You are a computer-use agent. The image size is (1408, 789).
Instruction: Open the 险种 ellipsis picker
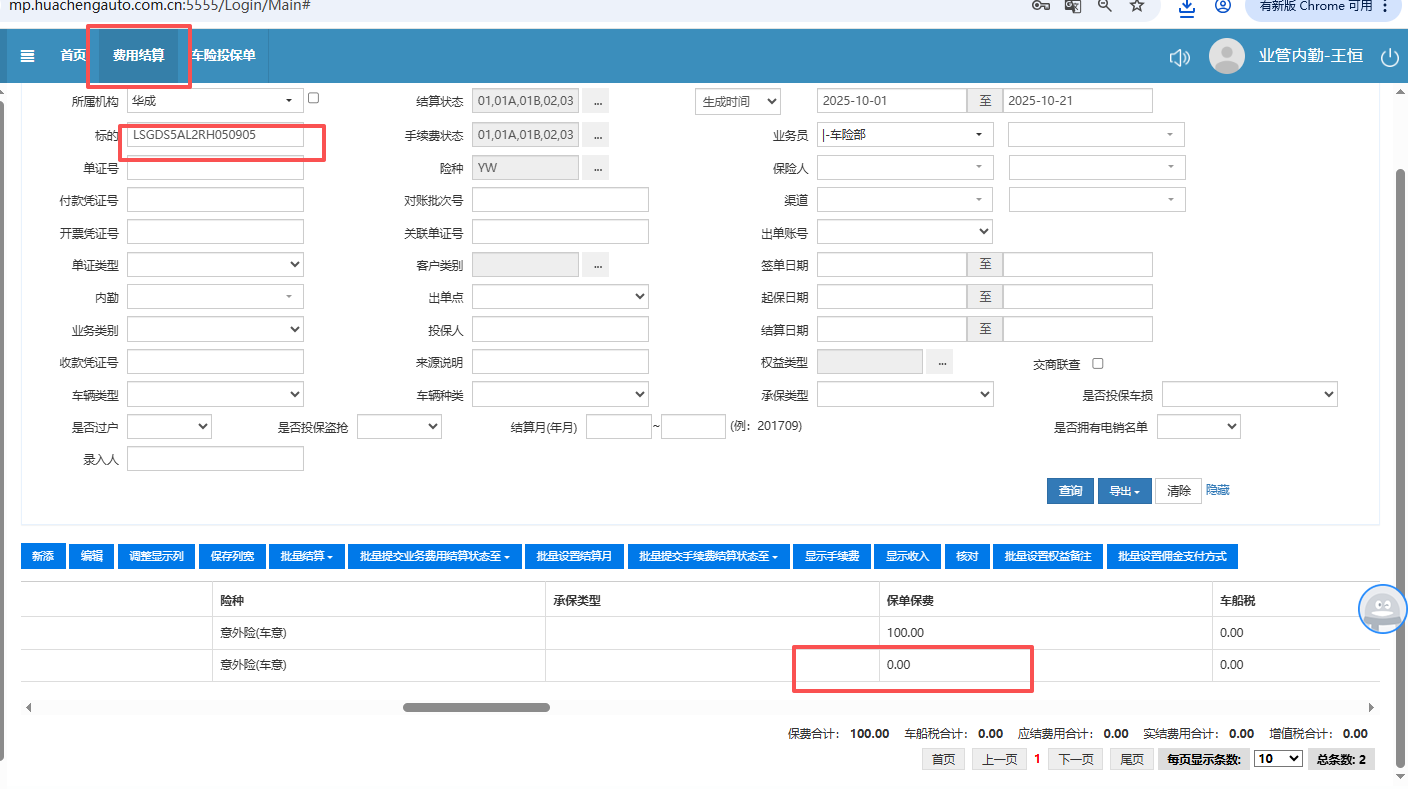point(596,168)
